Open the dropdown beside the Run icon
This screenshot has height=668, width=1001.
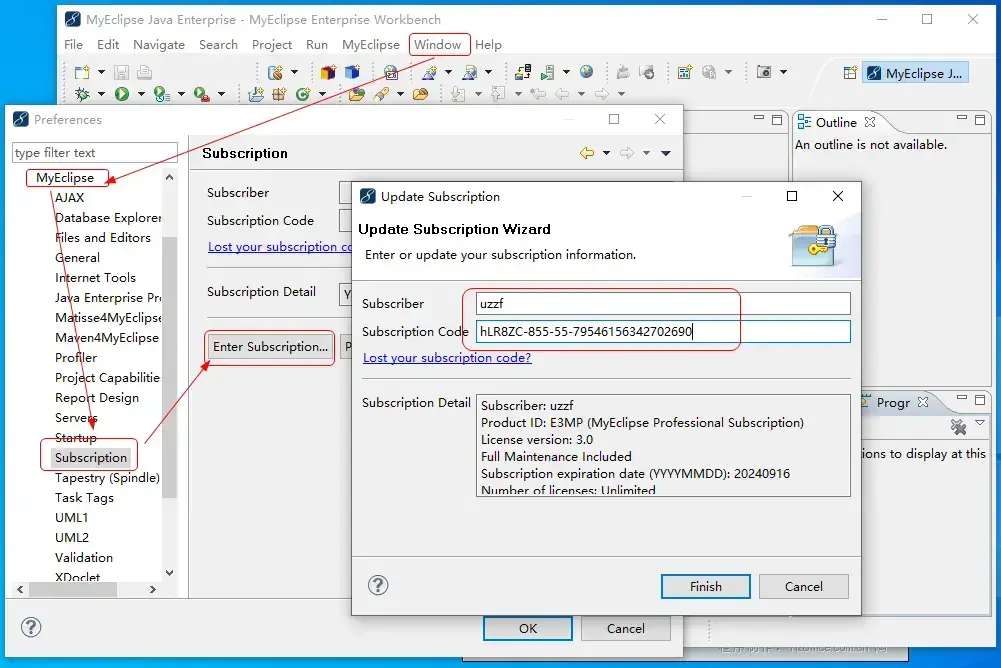pyautogui.click(x=141, y=95)
